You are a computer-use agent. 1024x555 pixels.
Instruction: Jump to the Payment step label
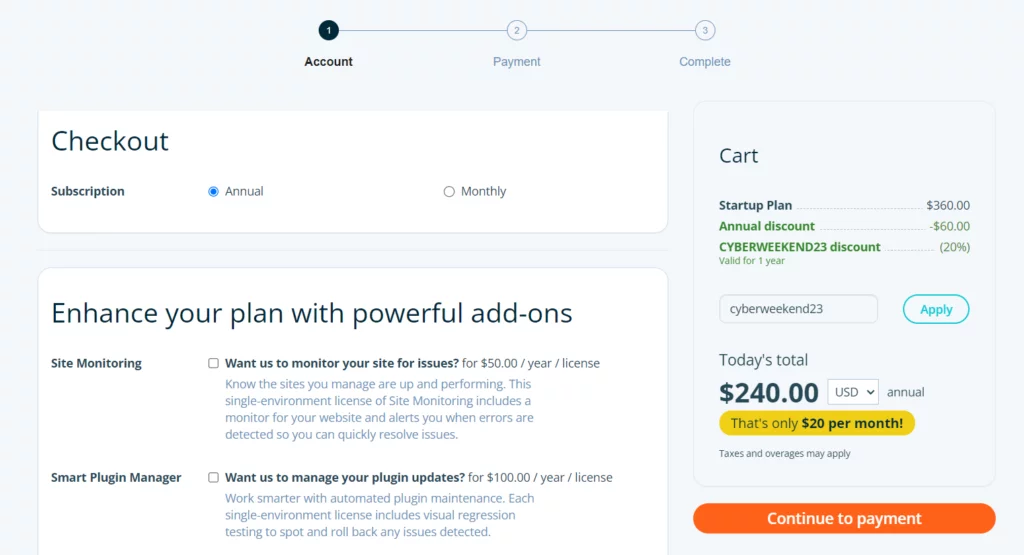[x=516, y=62]
